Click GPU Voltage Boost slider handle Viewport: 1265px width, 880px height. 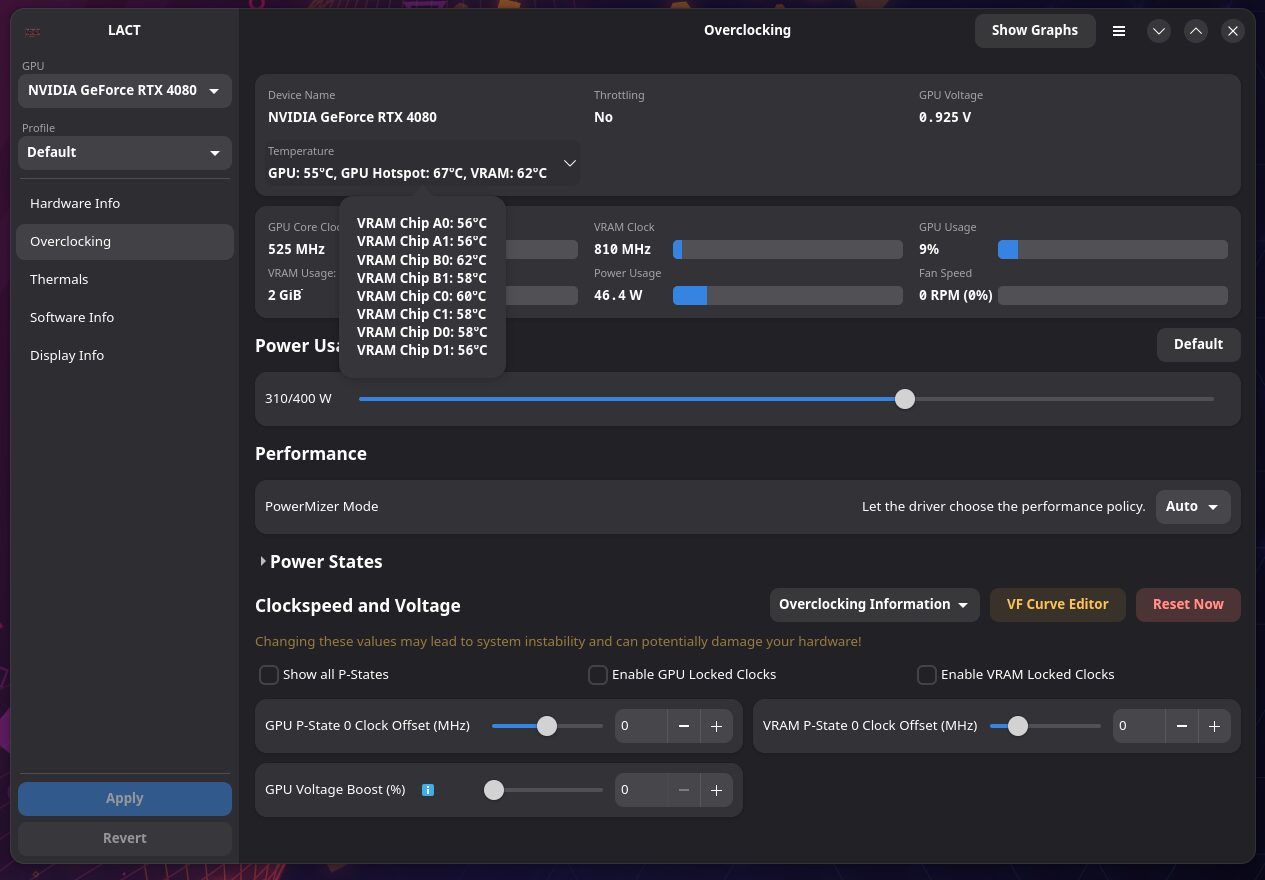(x=494, y=790)
